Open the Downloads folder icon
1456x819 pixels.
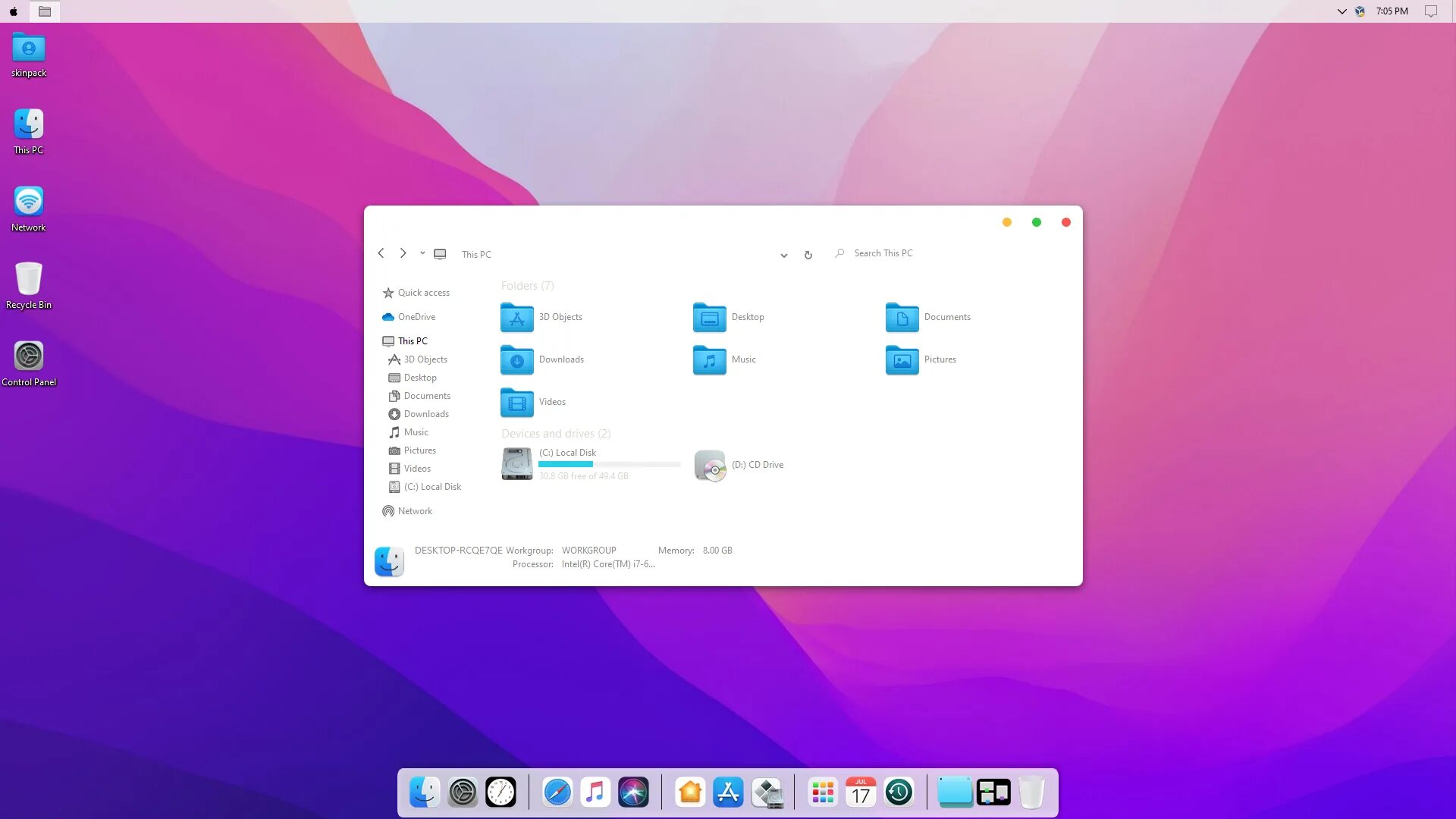pos(516,360)
